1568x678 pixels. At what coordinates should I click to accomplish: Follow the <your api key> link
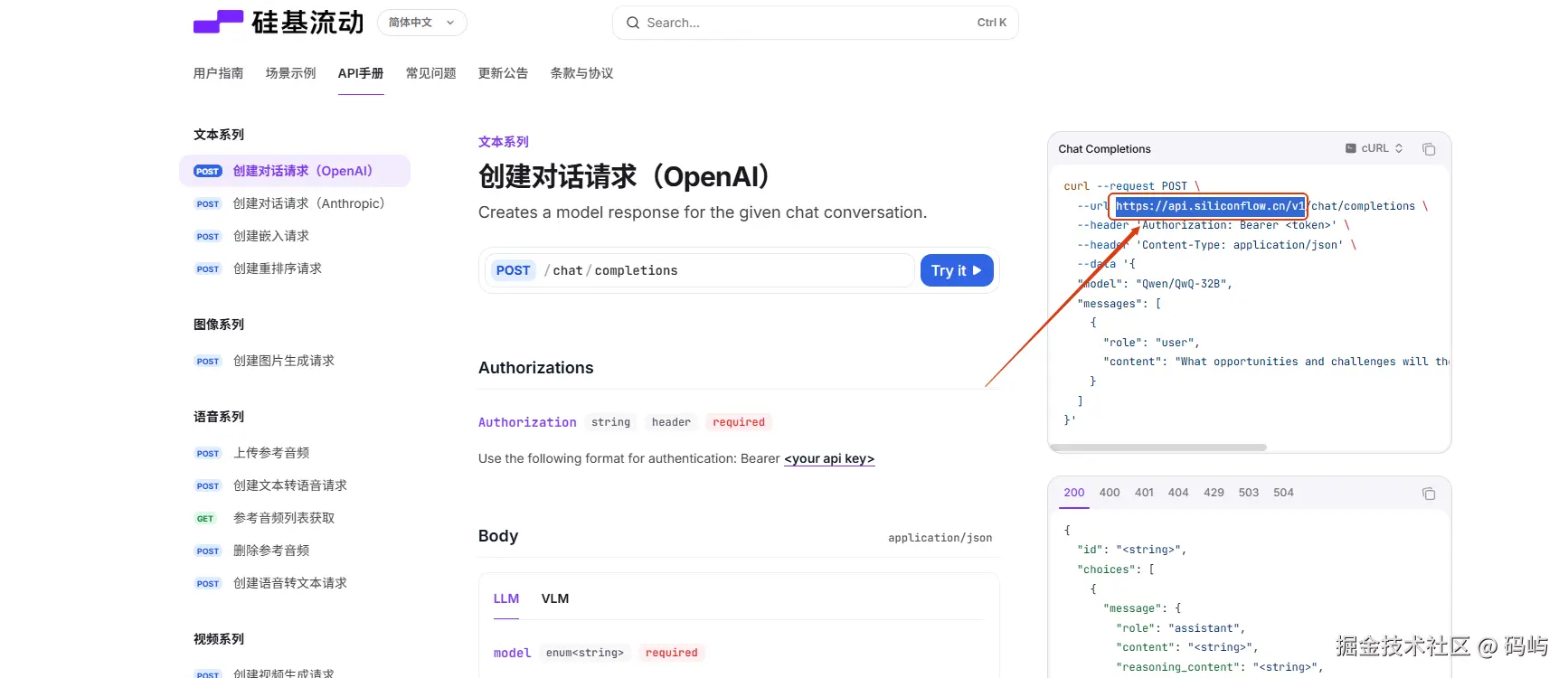(829, 458)
